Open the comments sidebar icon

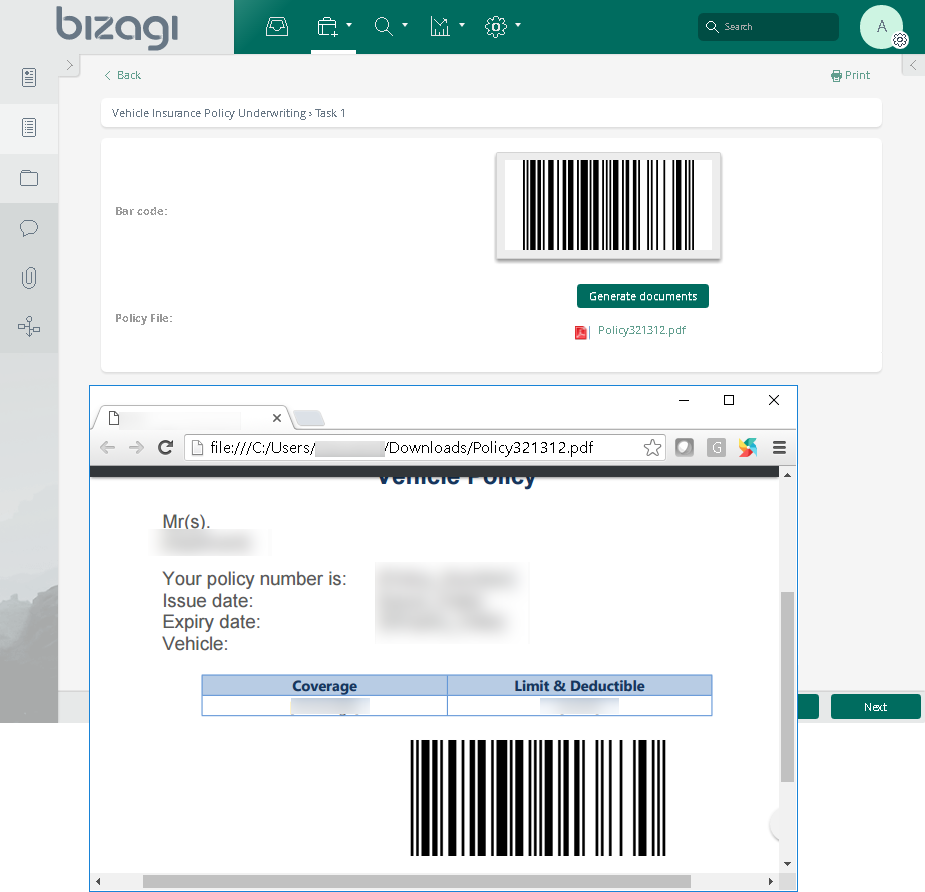pos(29,228)
